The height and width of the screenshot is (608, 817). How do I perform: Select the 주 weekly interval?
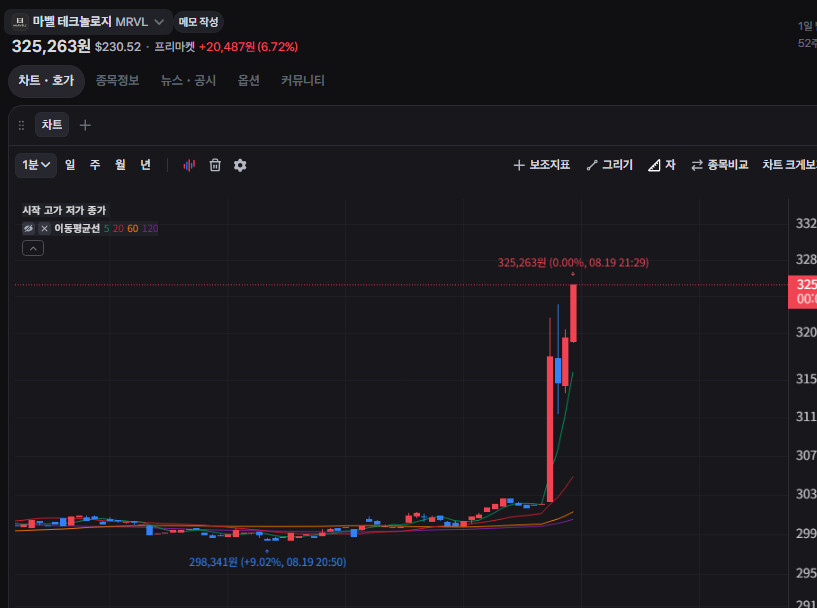(x=95, y=165)
